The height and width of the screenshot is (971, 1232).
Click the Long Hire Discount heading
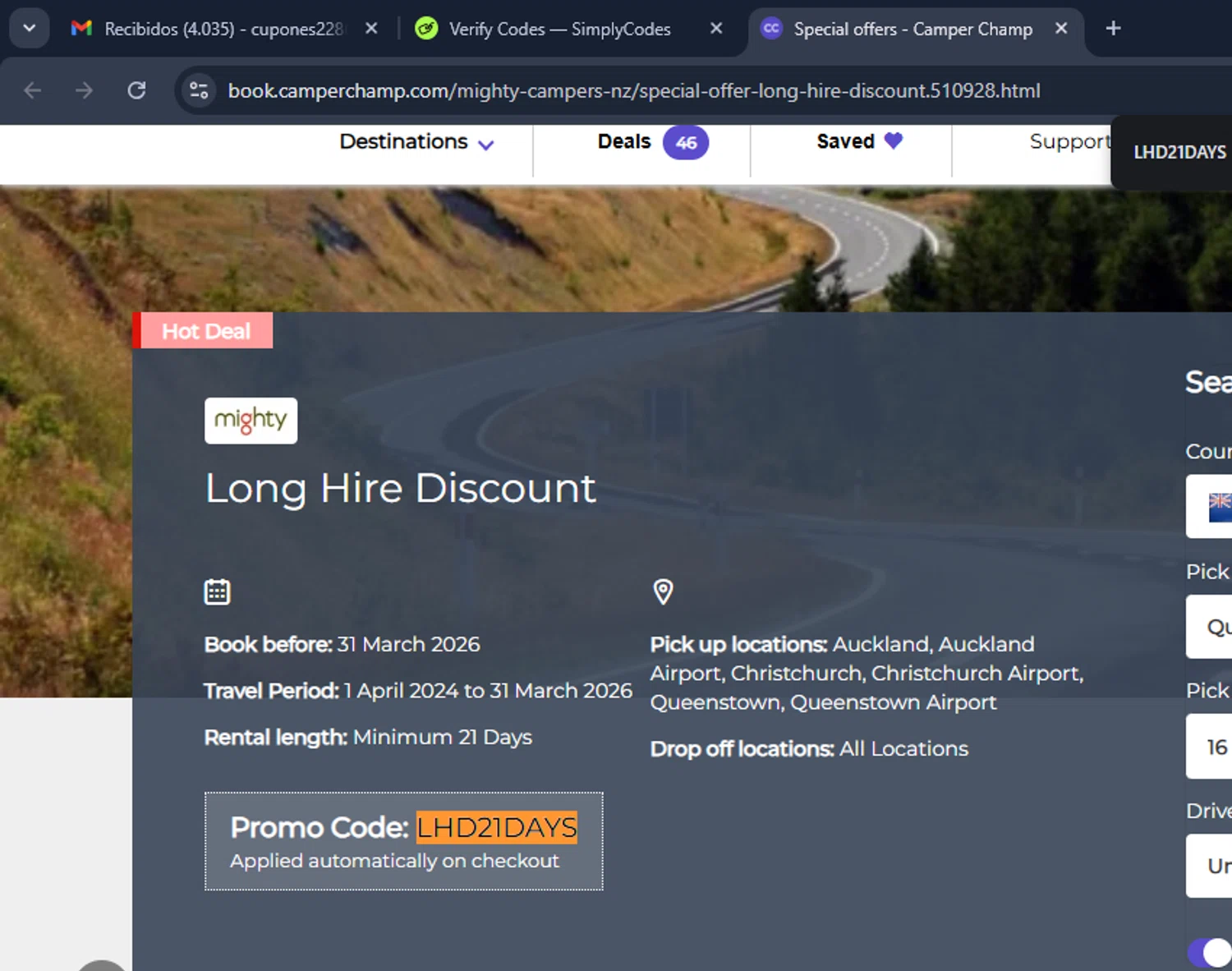[400, 488]
